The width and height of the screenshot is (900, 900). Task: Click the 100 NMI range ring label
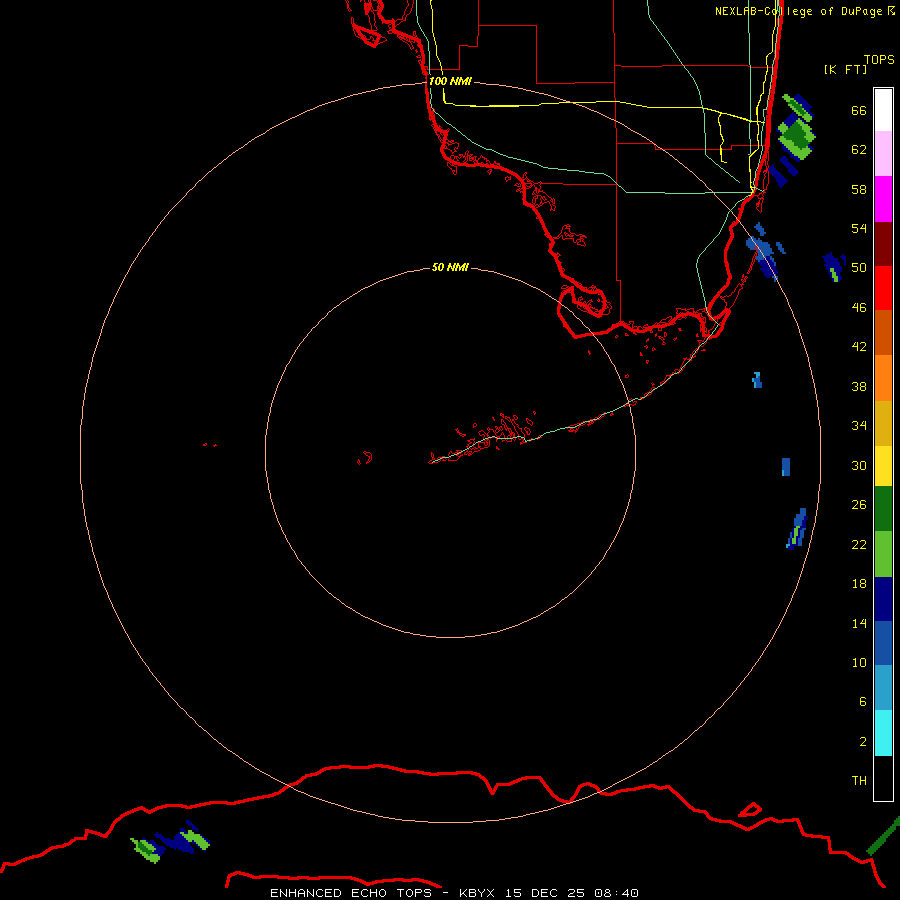[450, 81]
